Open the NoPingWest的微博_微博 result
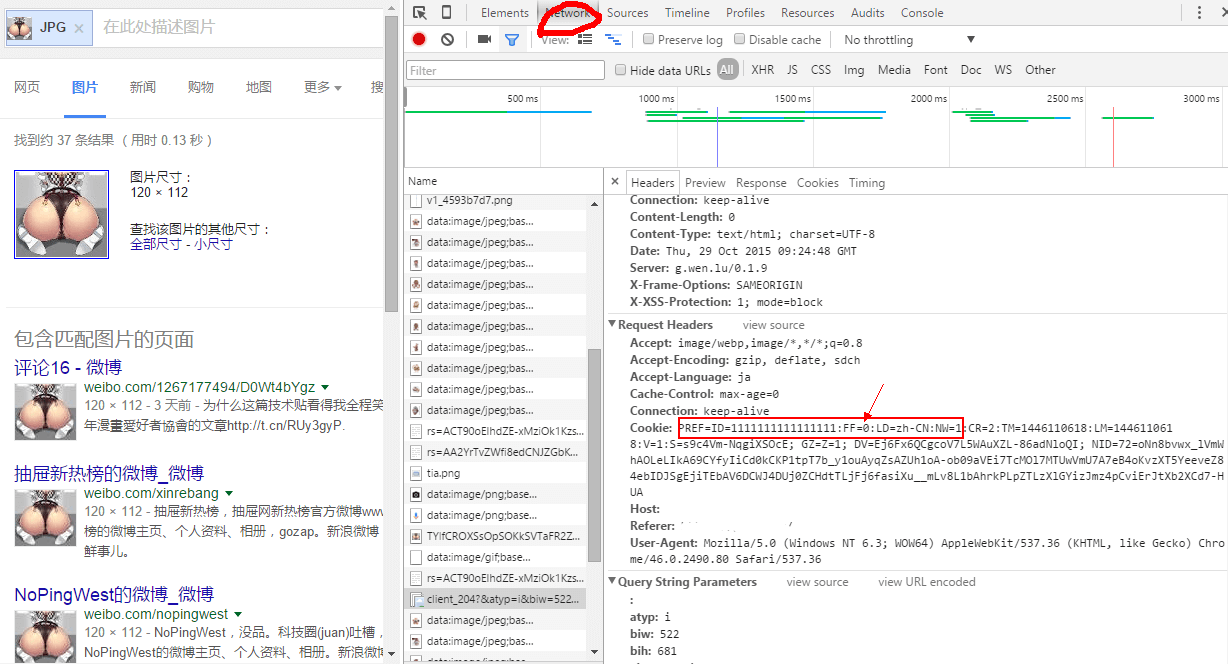This screenshot has width=1228, height=664. (114, 595)
